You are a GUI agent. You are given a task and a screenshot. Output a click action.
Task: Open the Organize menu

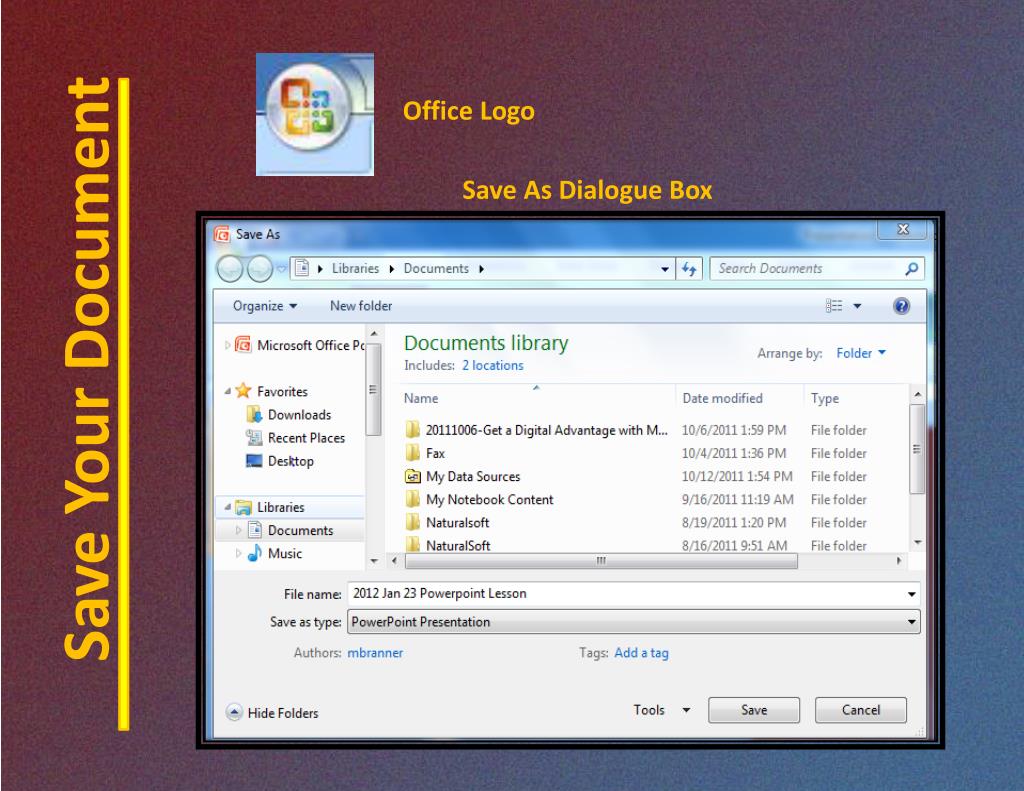[x=264, y=306]
